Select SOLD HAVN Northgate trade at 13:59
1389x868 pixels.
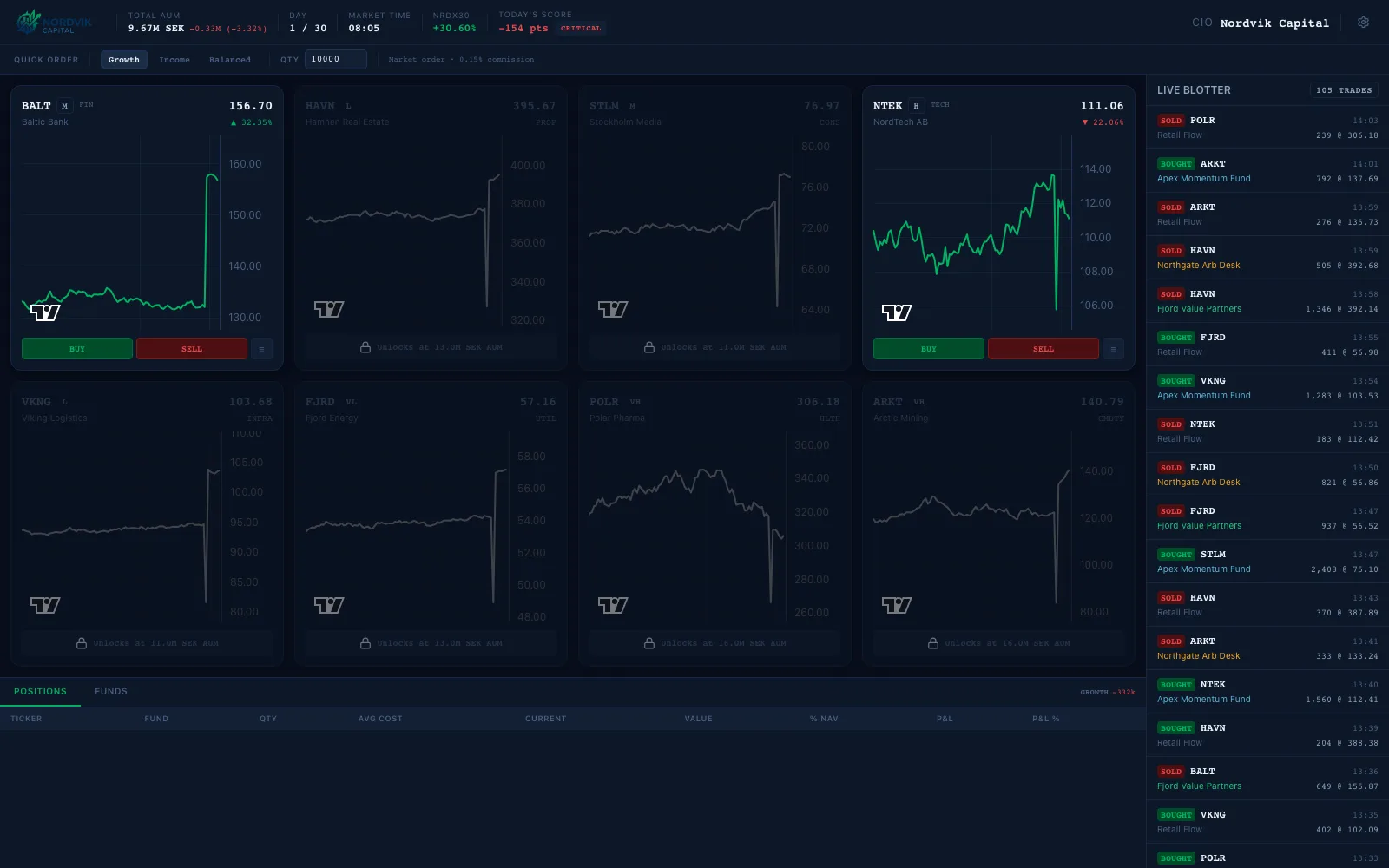click(x=1267, y=258)
